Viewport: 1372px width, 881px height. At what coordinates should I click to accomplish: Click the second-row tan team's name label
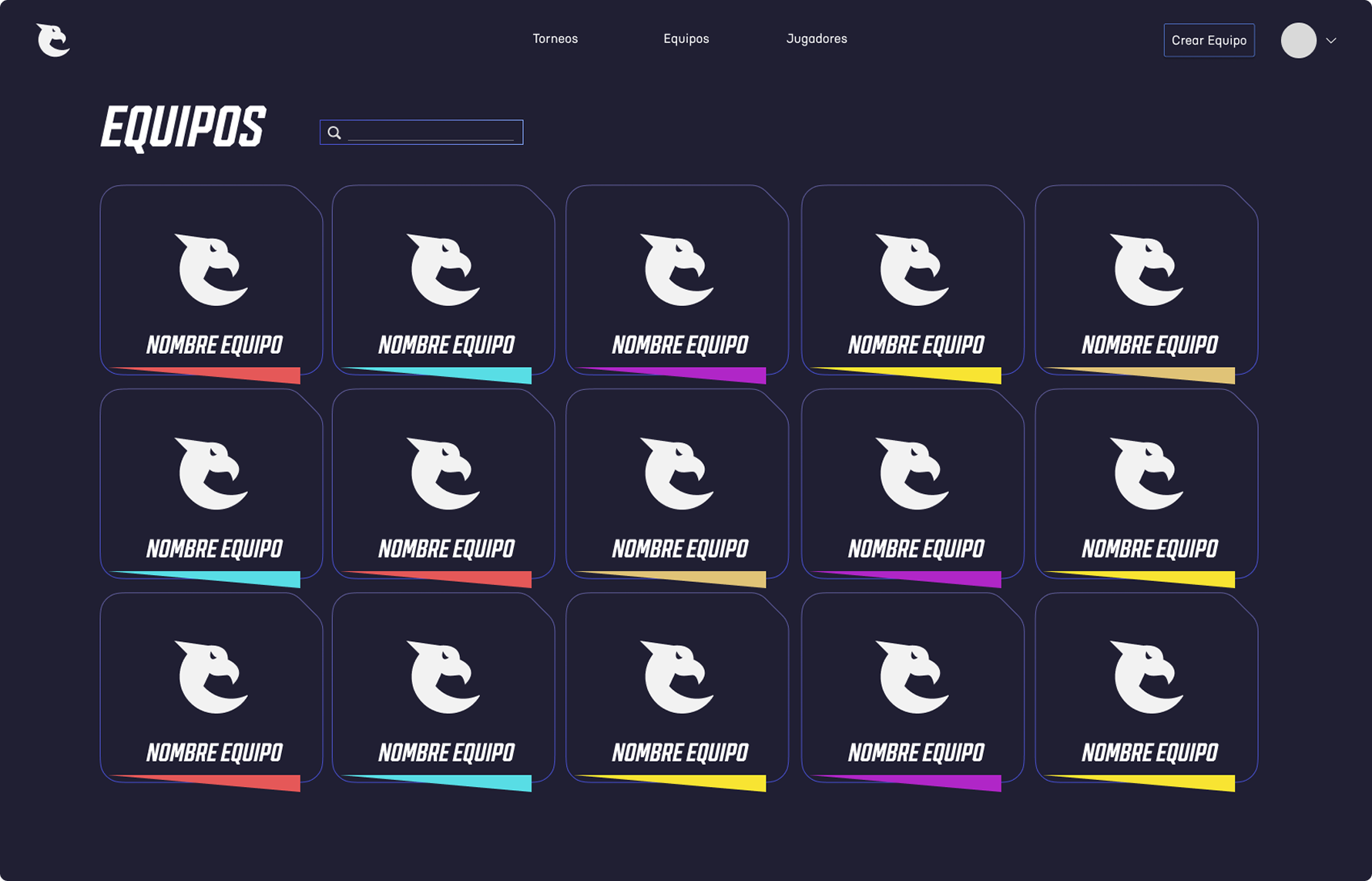tap(679, 549)
